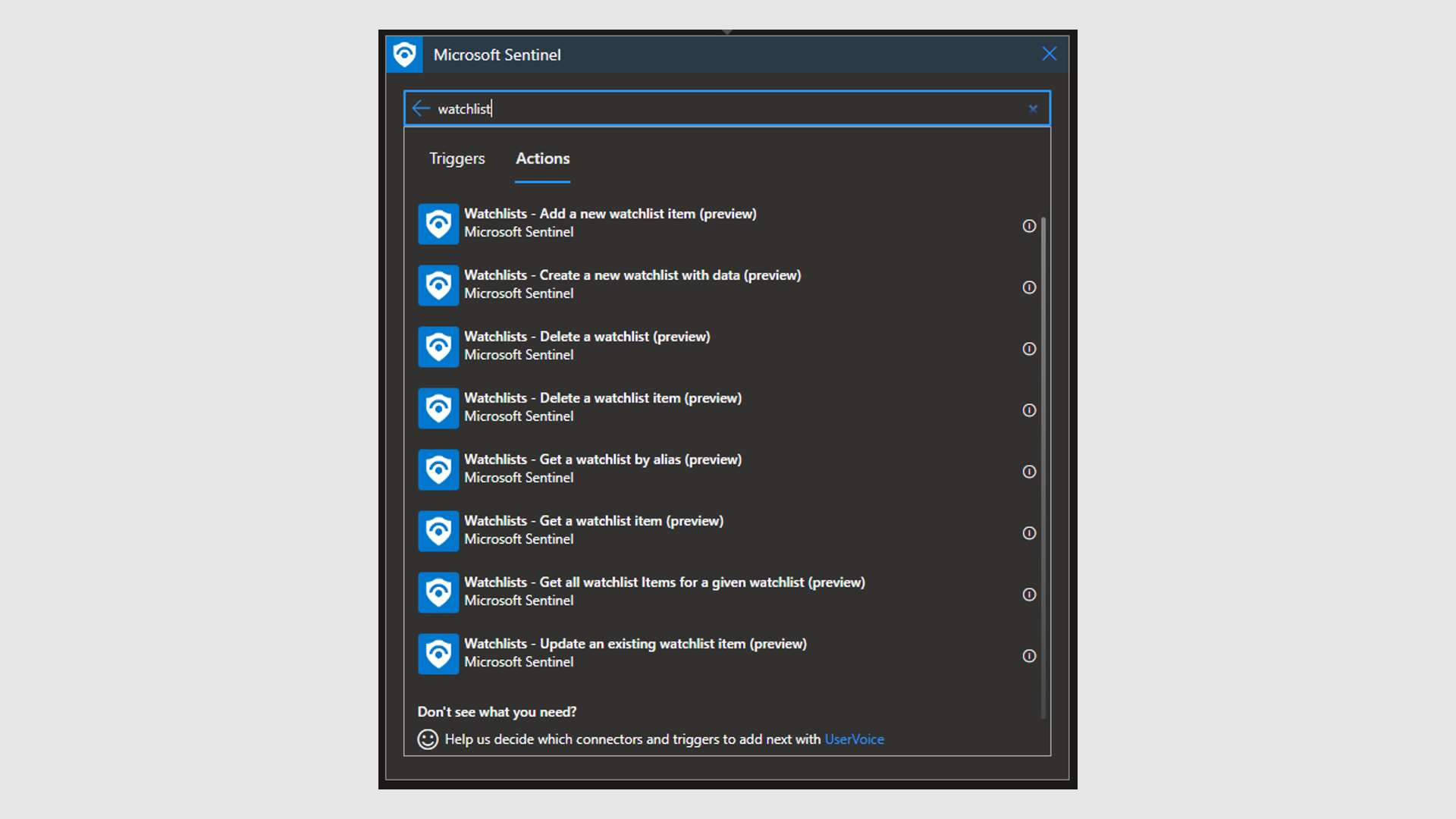Click the Microsoft Sentinel shield header icon
The height and width of the screenshot is (819, 1456).
pos(404,55)
